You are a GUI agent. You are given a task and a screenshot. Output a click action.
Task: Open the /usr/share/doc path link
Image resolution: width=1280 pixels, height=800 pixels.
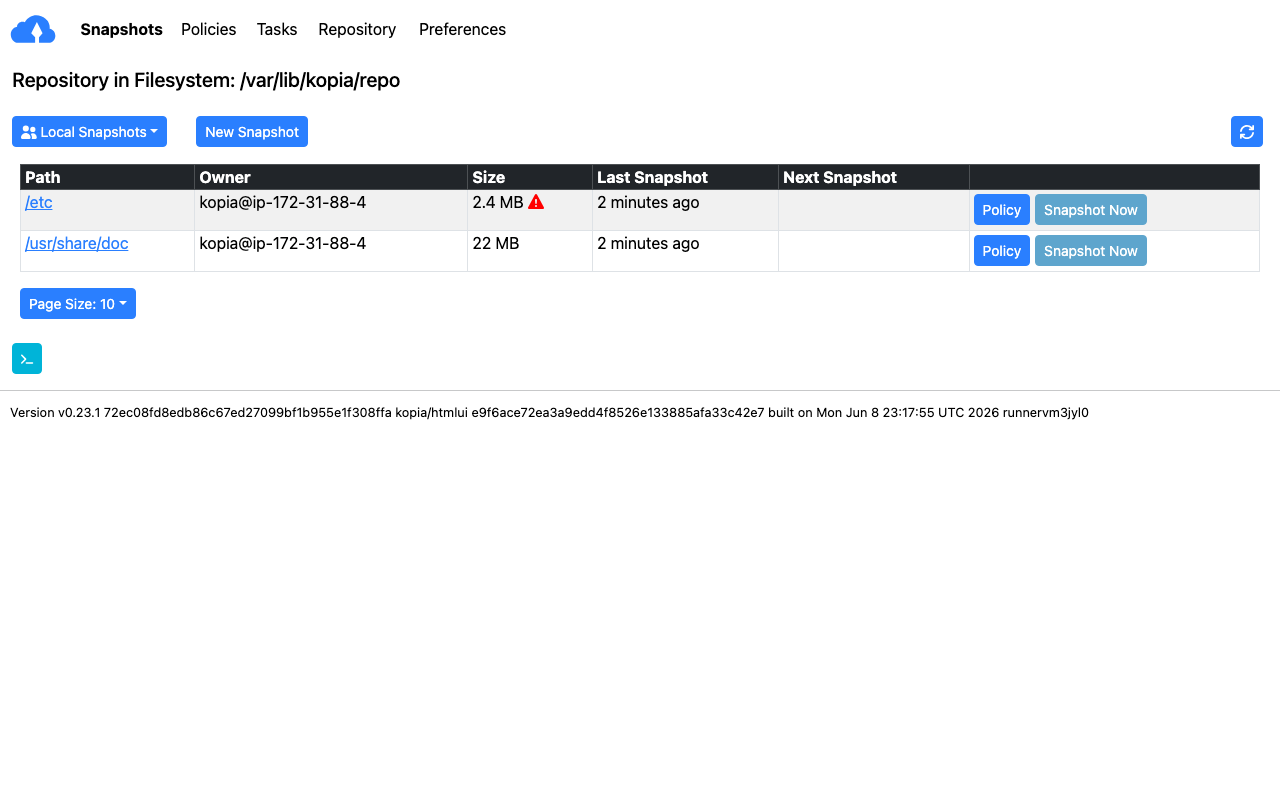point(77,243)
